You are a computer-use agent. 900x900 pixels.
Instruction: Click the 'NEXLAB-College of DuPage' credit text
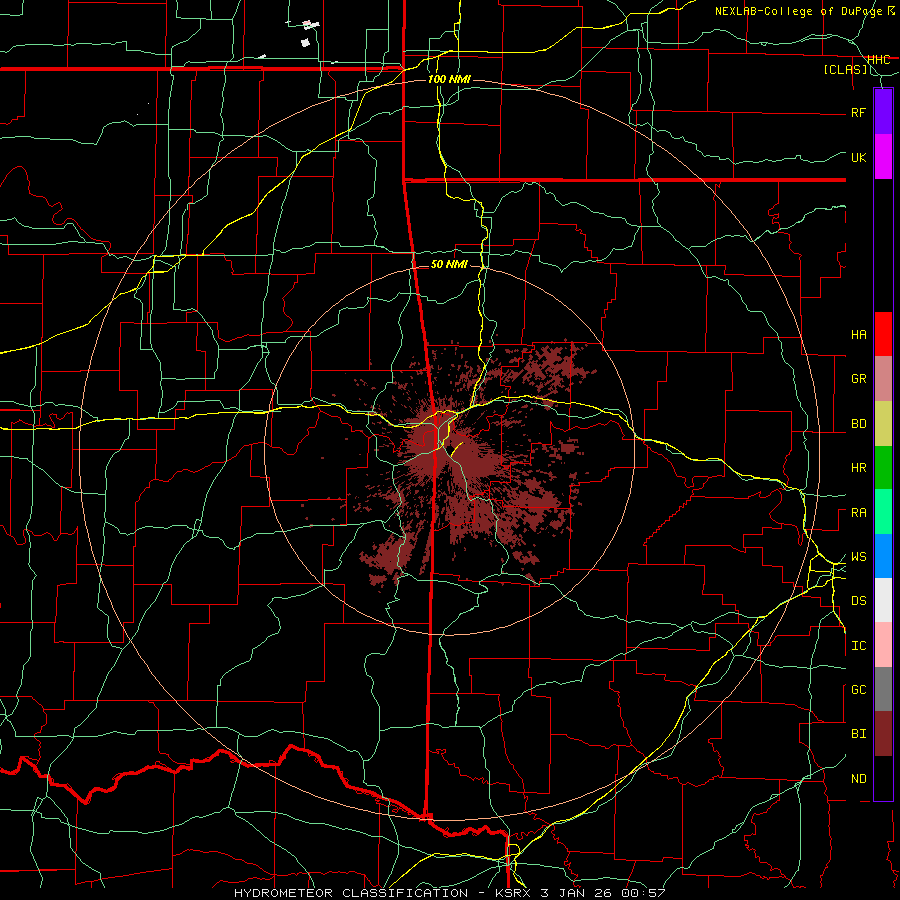click(x=799, y=11)
